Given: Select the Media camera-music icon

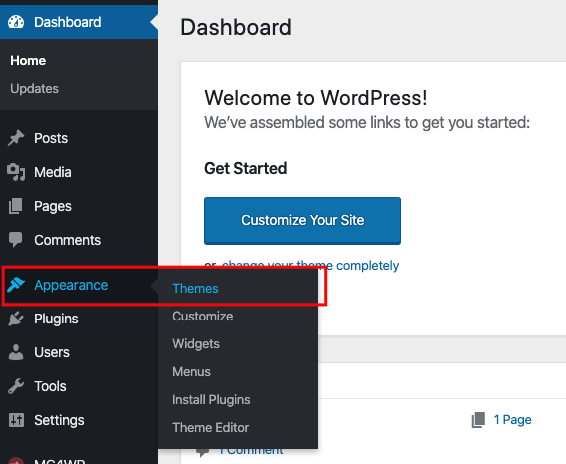Looking at the screenshot, I should coord(16,172).
